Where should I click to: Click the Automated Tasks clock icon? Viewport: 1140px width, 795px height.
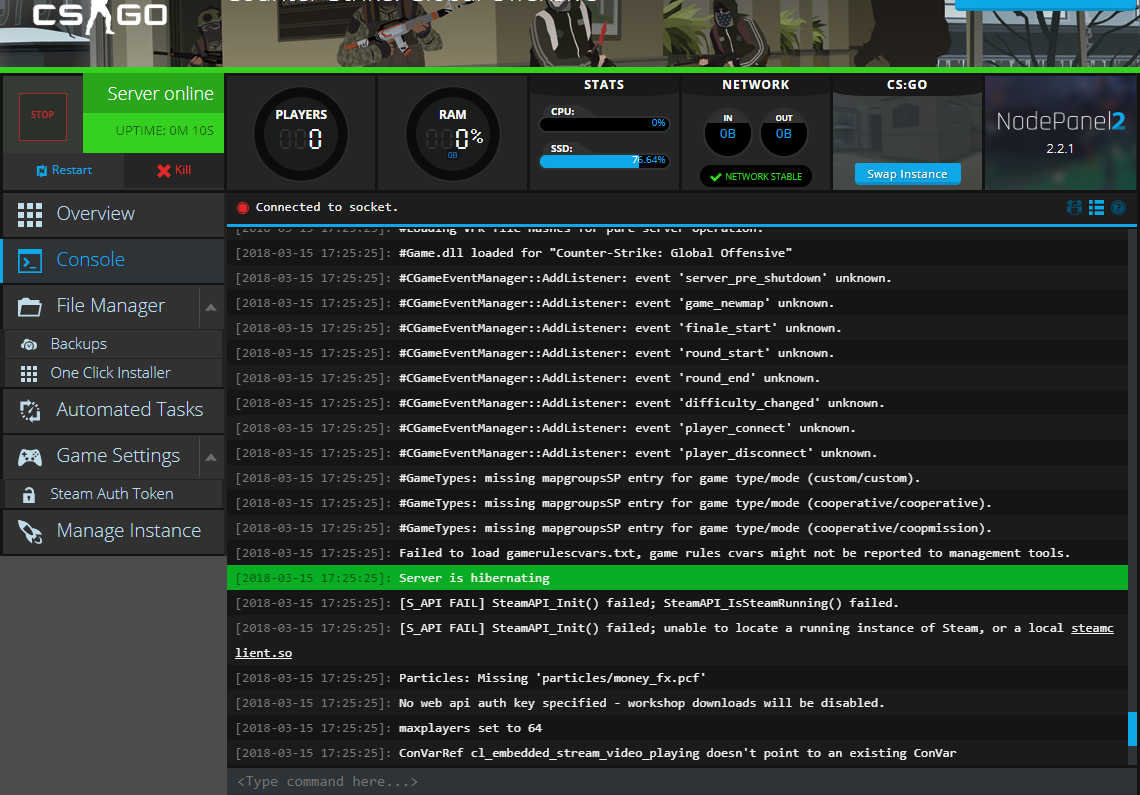(x=30, y=410)
